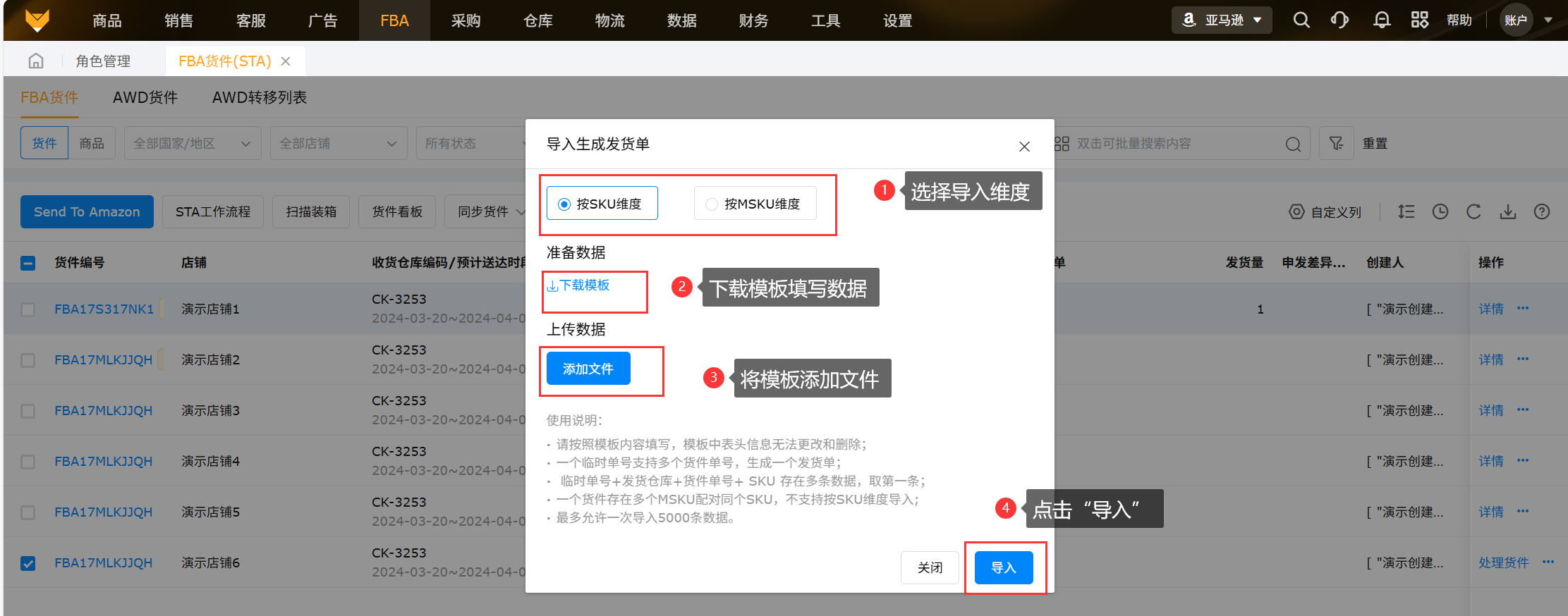
Task: Click the 货件看板 button
Action: point(397,211)
